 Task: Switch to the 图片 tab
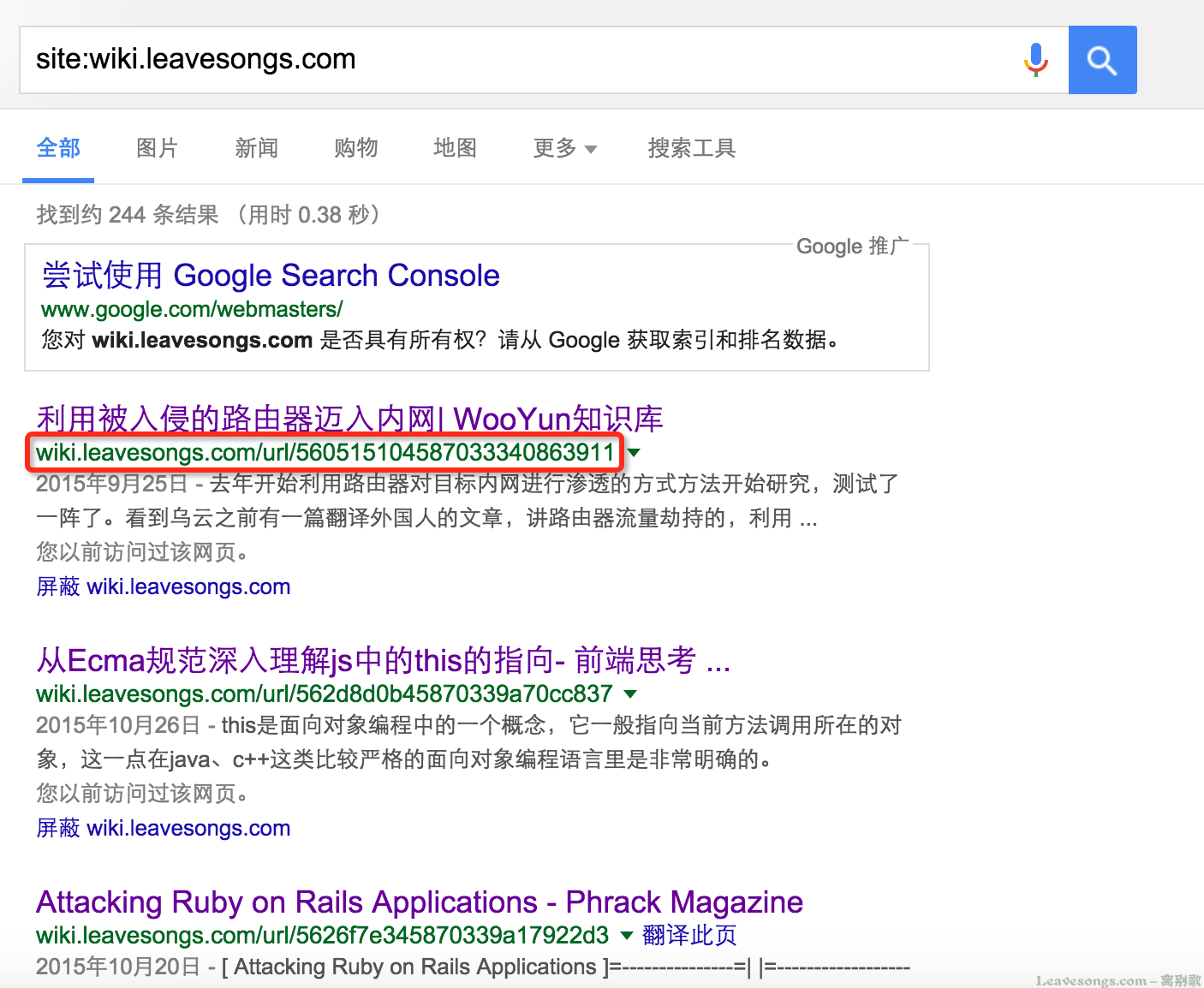pos(158,148)
